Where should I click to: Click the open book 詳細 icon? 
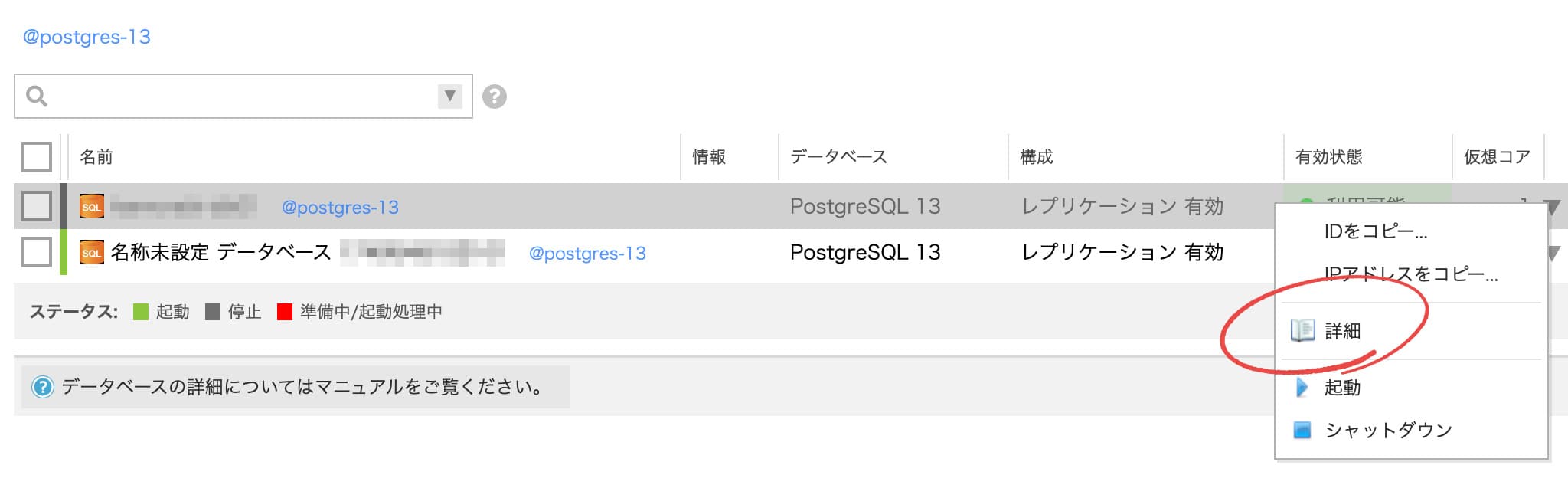pos(1302,330)
